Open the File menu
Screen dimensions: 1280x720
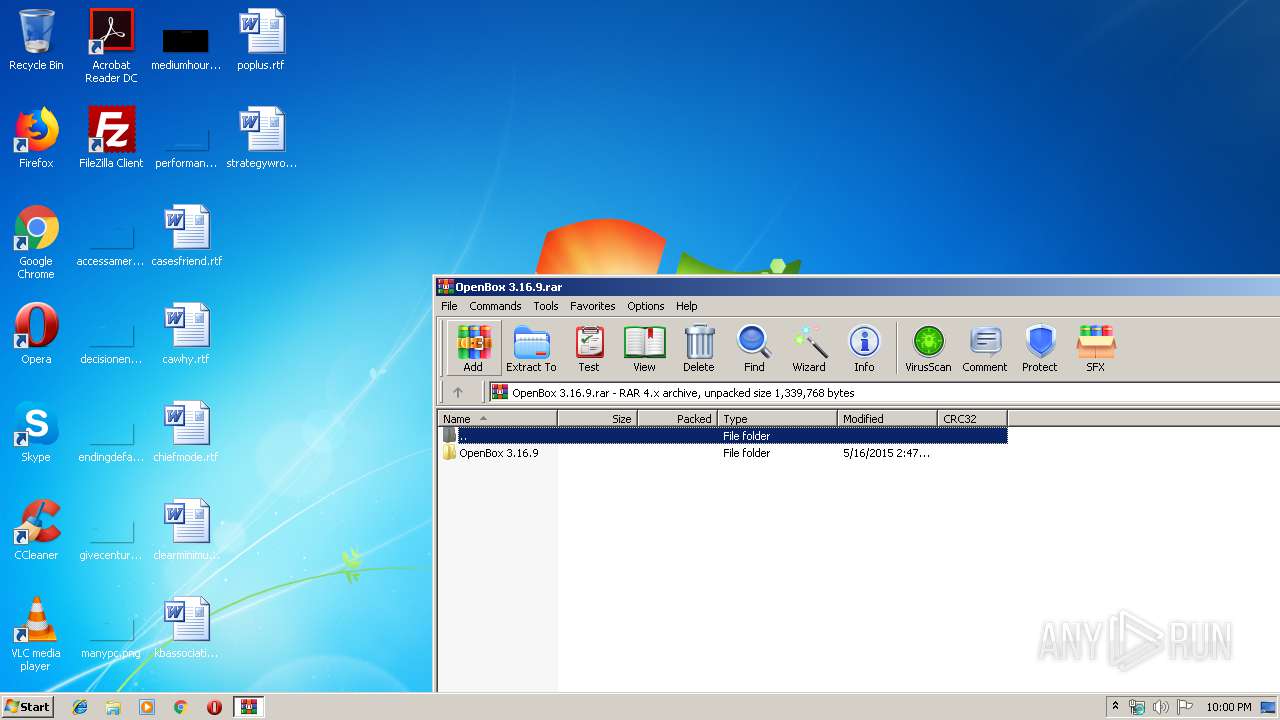[x=450, y=306]
